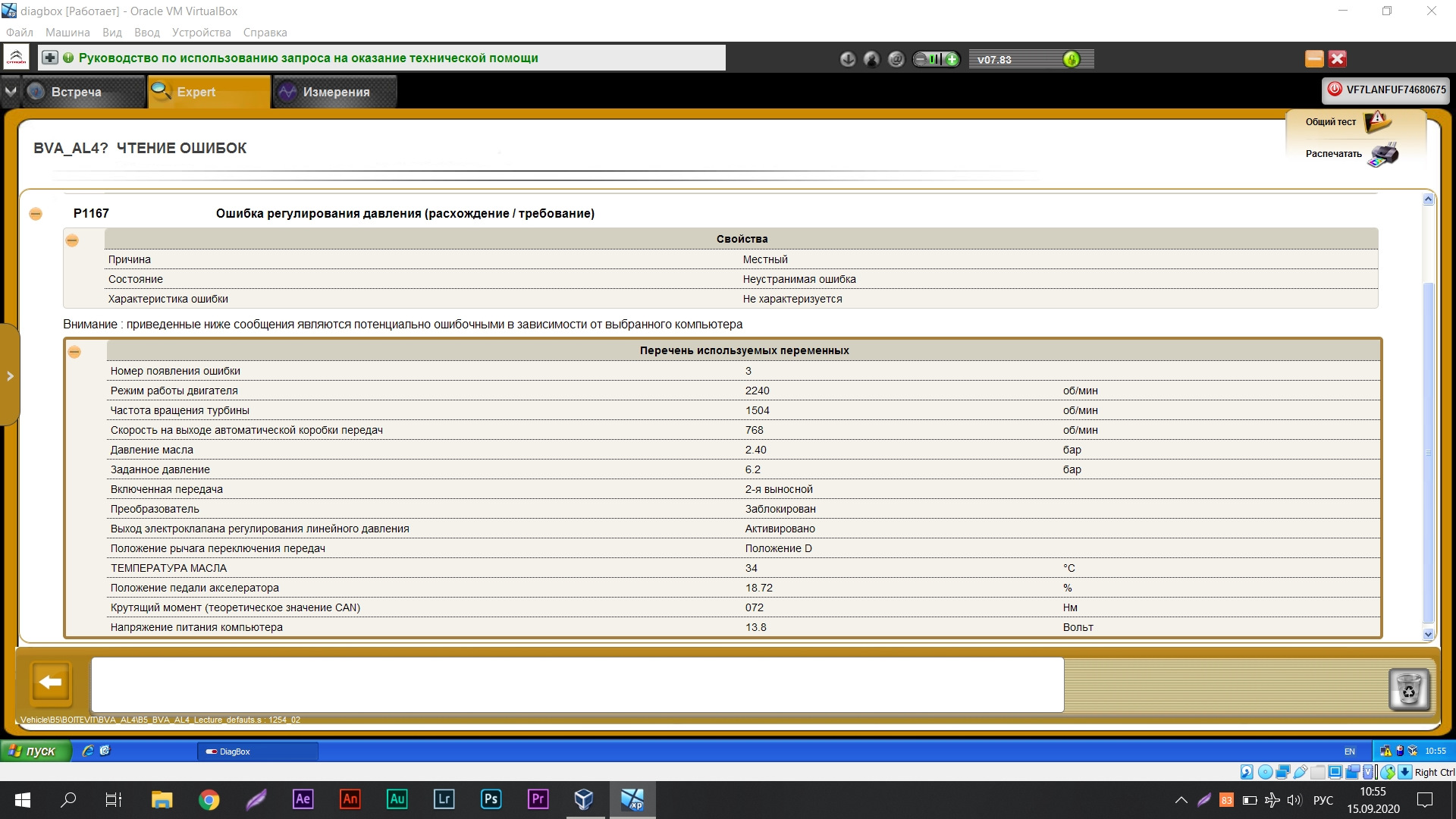Click the recycle bin delete icon
The image size is (1456, 819).
click(1409, 690)
